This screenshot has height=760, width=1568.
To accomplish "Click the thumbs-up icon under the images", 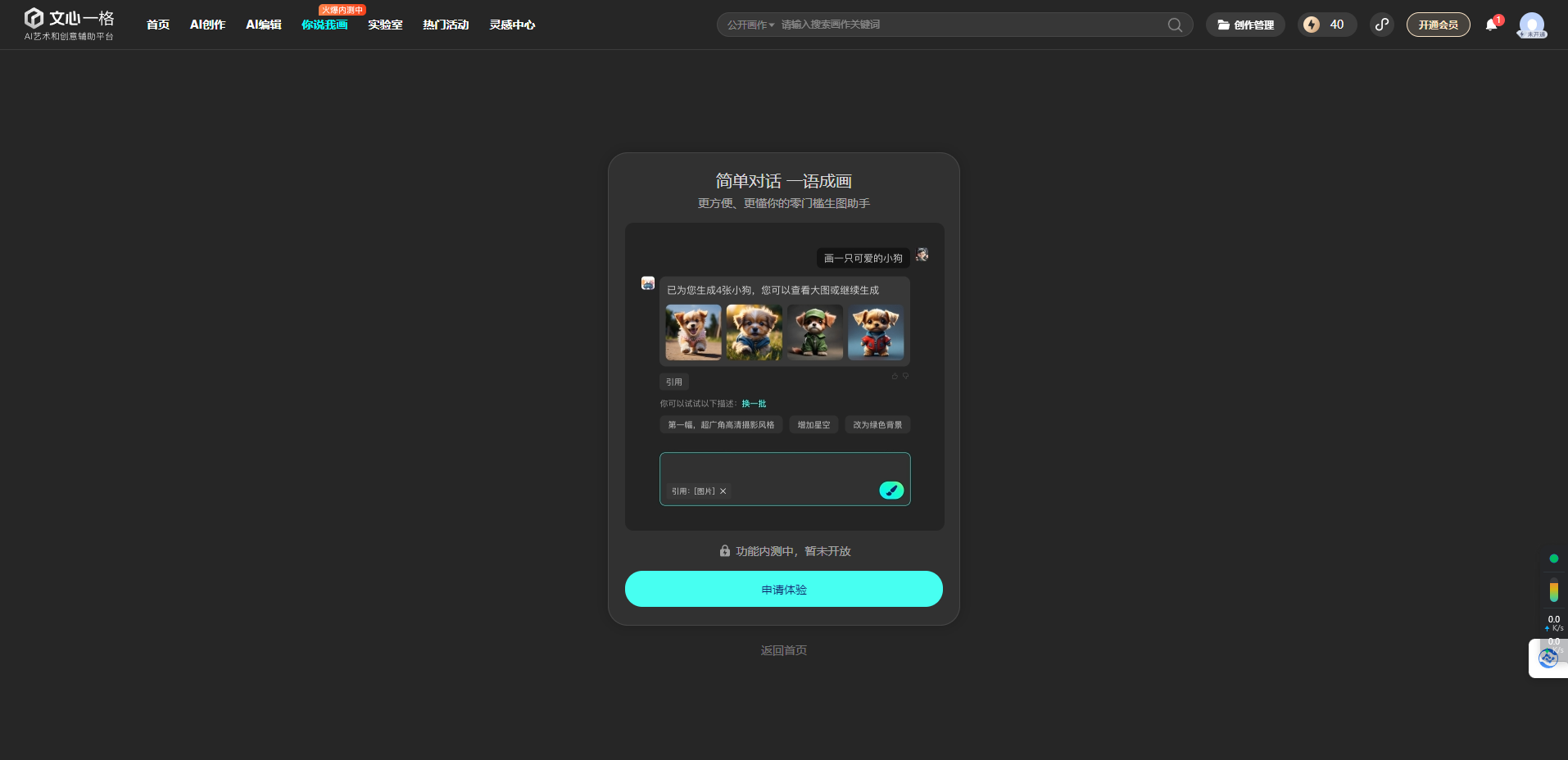I will pyautogui.click(x=895, y=376).
